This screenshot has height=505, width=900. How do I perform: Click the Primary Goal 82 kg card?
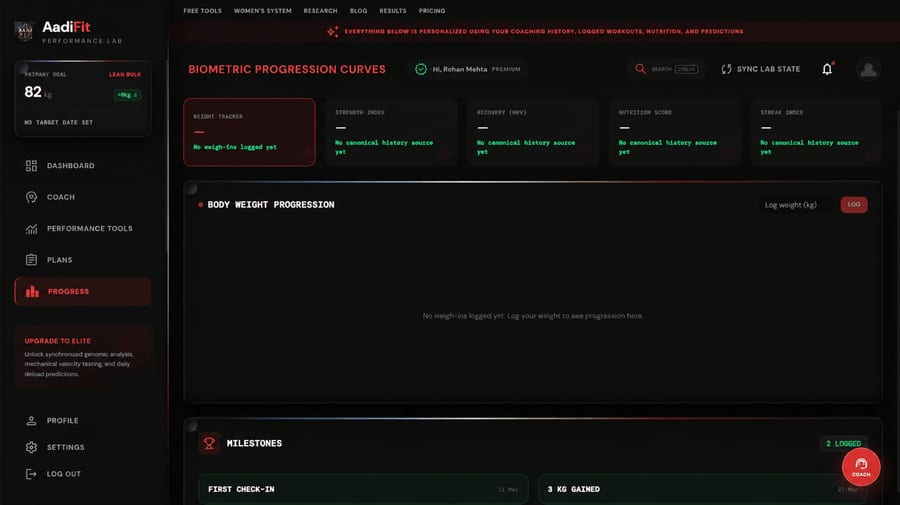(x=83, y=99)
